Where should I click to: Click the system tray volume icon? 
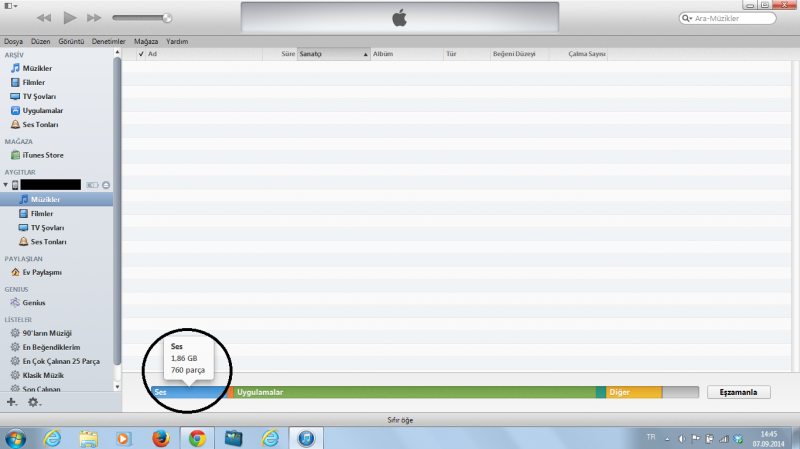(x=682, y=439)
